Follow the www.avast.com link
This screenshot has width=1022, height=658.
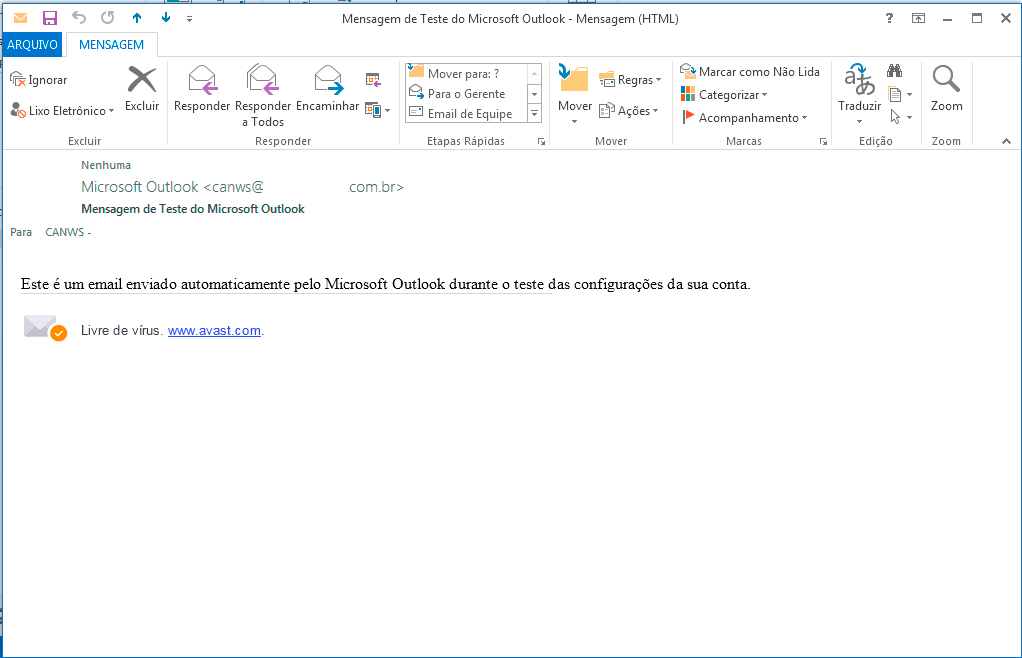[214, 330]
